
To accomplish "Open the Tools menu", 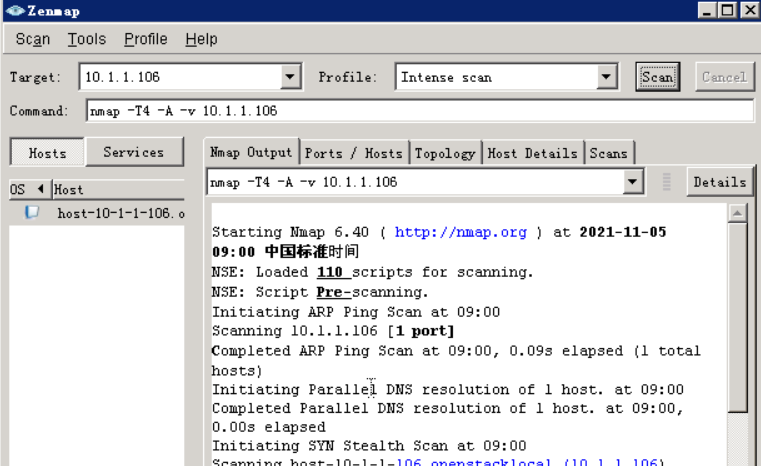I will click(x=86, y=39).
